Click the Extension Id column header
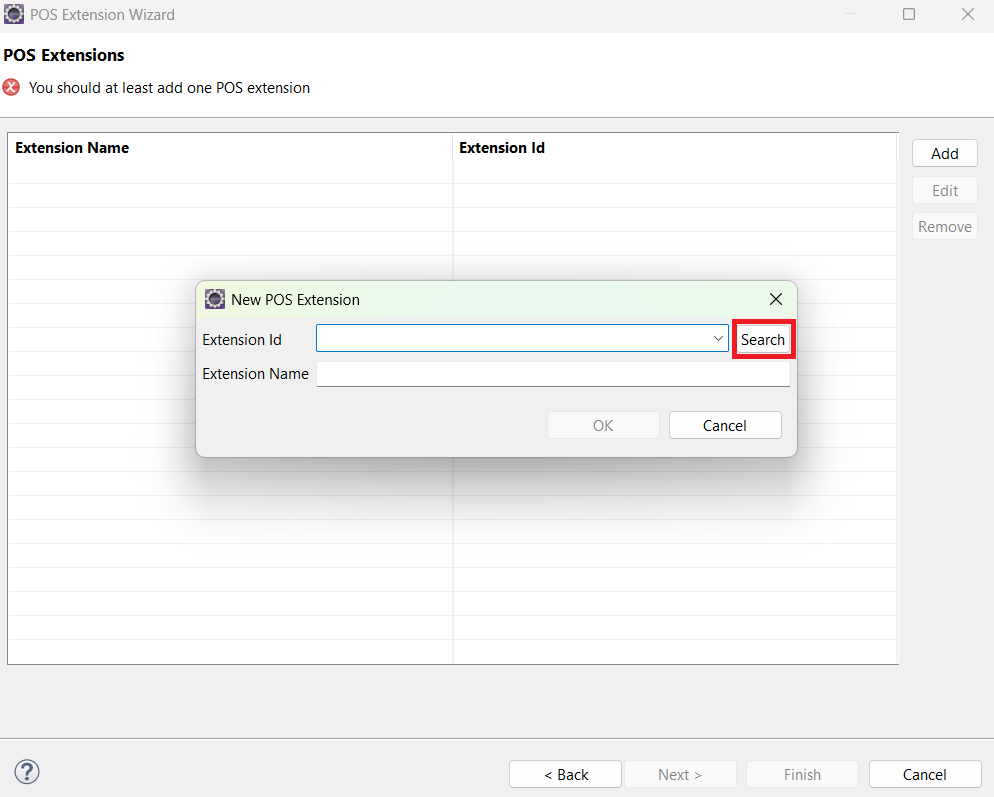Viewport: 994px width, 797px height. [501, 147]
